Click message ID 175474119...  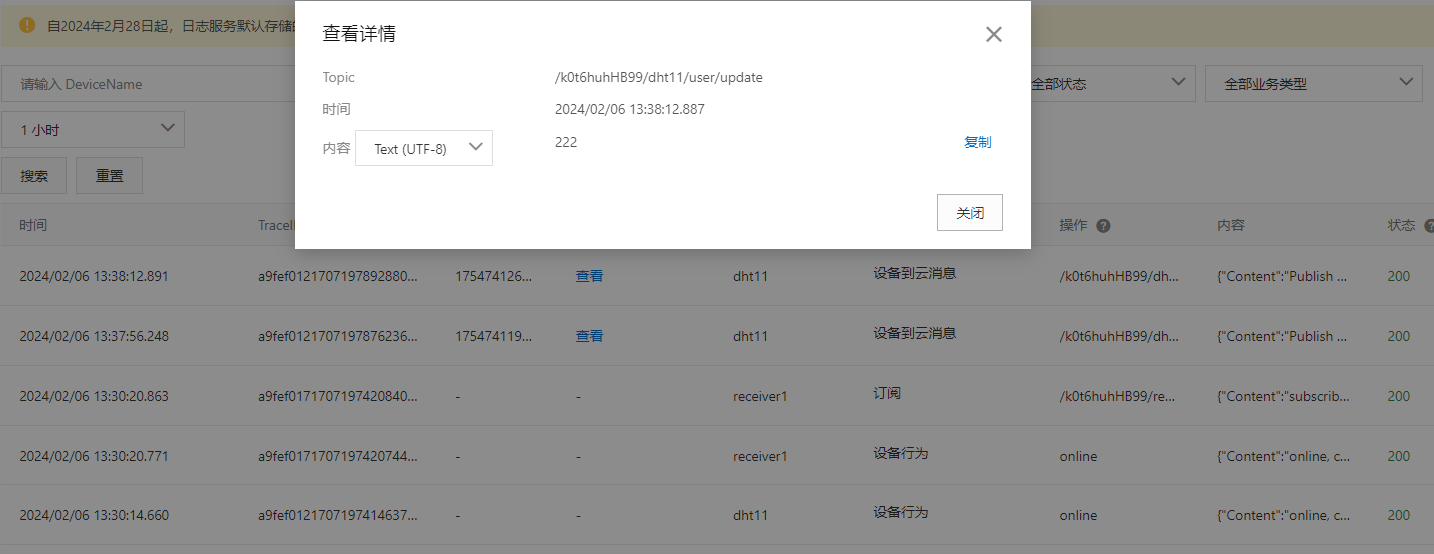(494, 336)
